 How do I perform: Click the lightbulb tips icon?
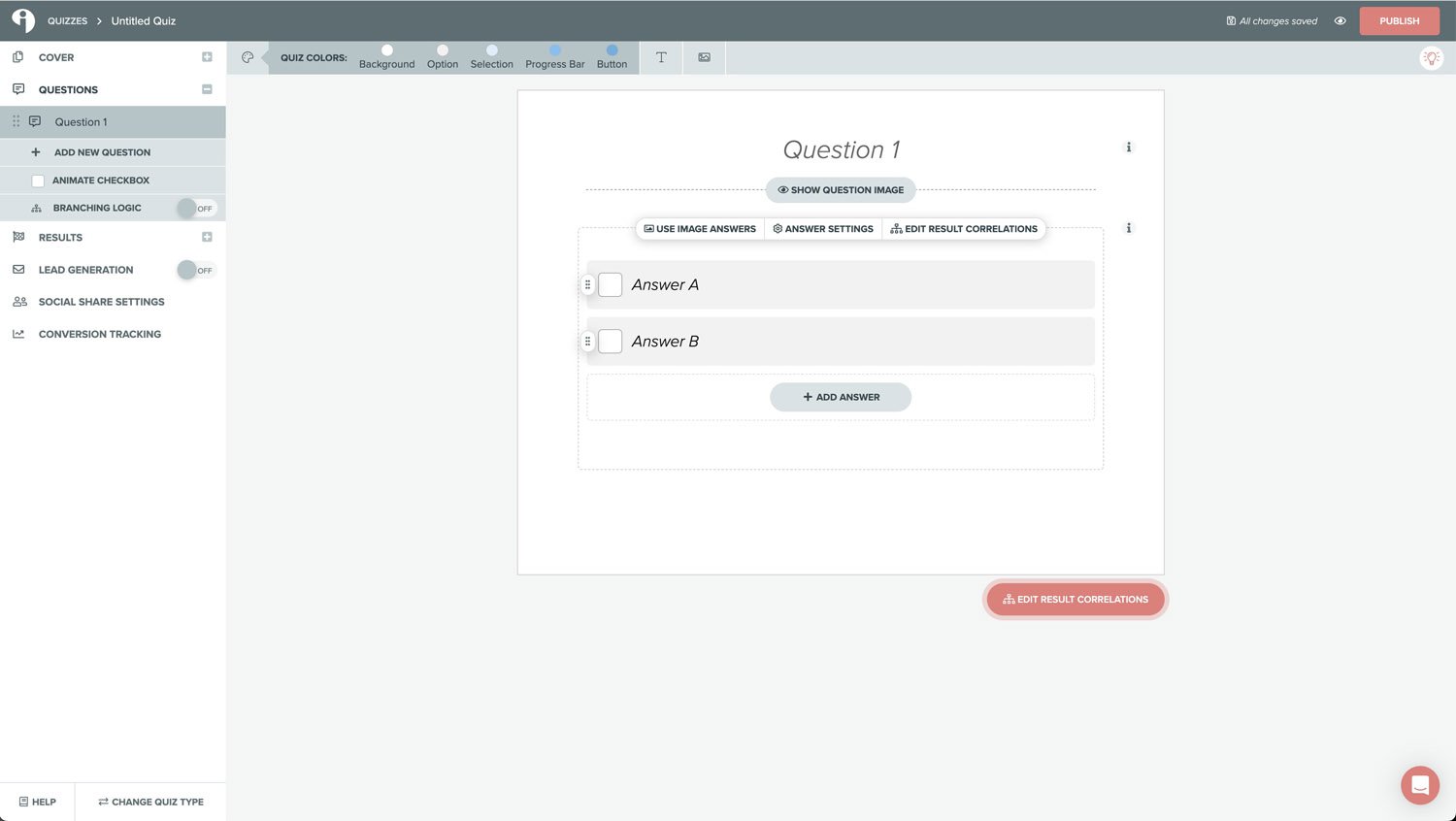(x=1431, y=58)
